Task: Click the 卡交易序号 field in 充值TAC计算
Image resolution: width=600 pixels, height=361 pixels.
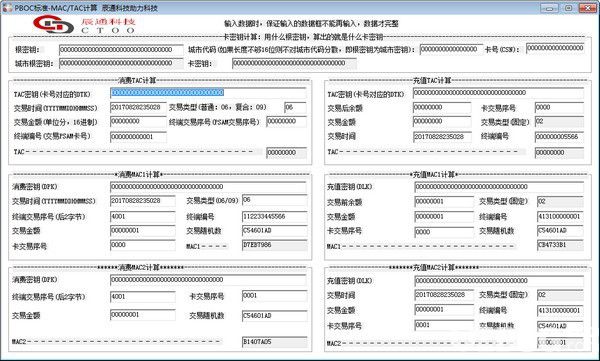Action: pyautogui.click(x=559, y=108)
